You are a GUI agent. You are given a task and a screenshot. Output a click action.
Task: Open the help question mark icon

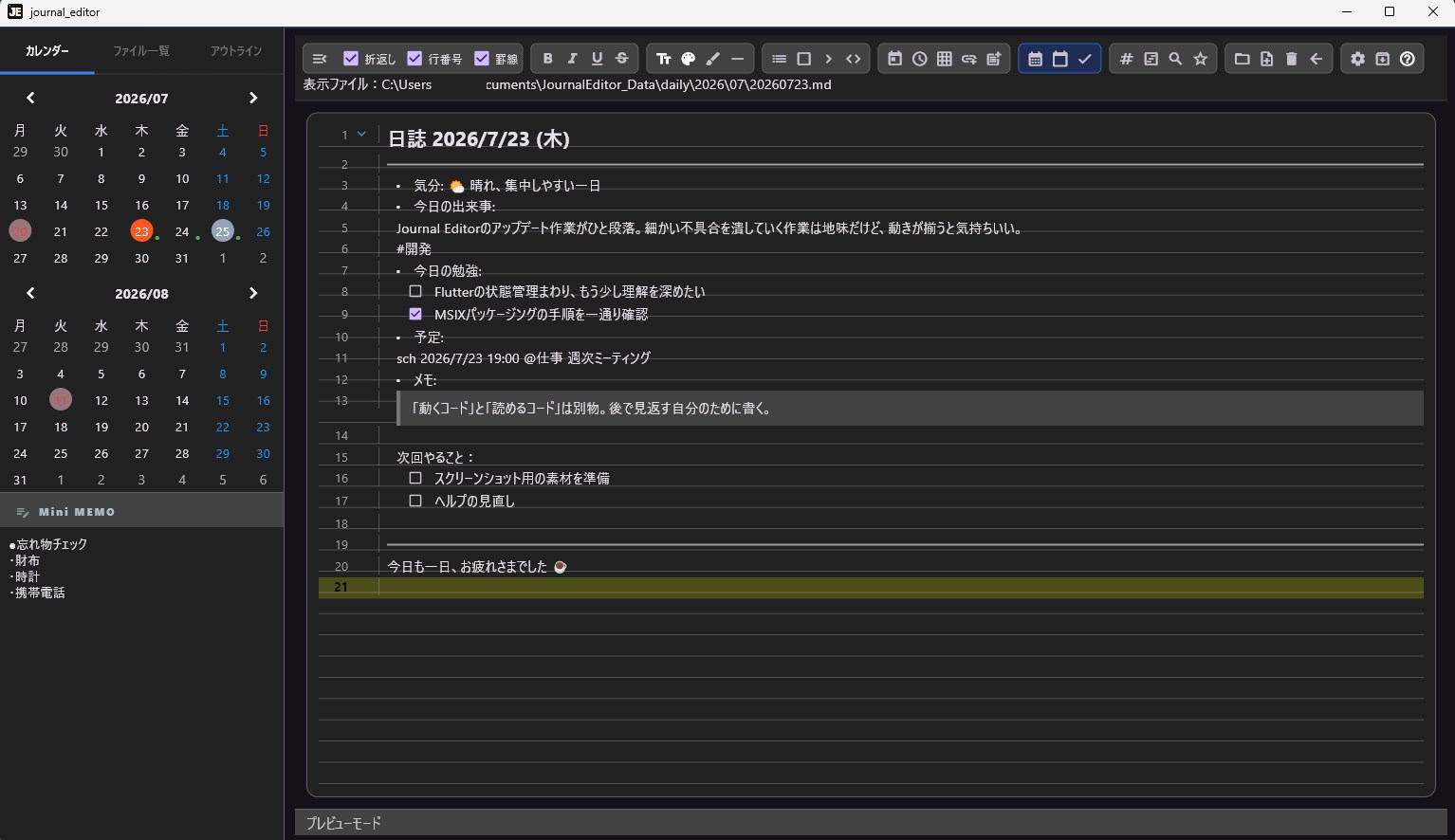pyautogui.click(x=1407, y=59)
